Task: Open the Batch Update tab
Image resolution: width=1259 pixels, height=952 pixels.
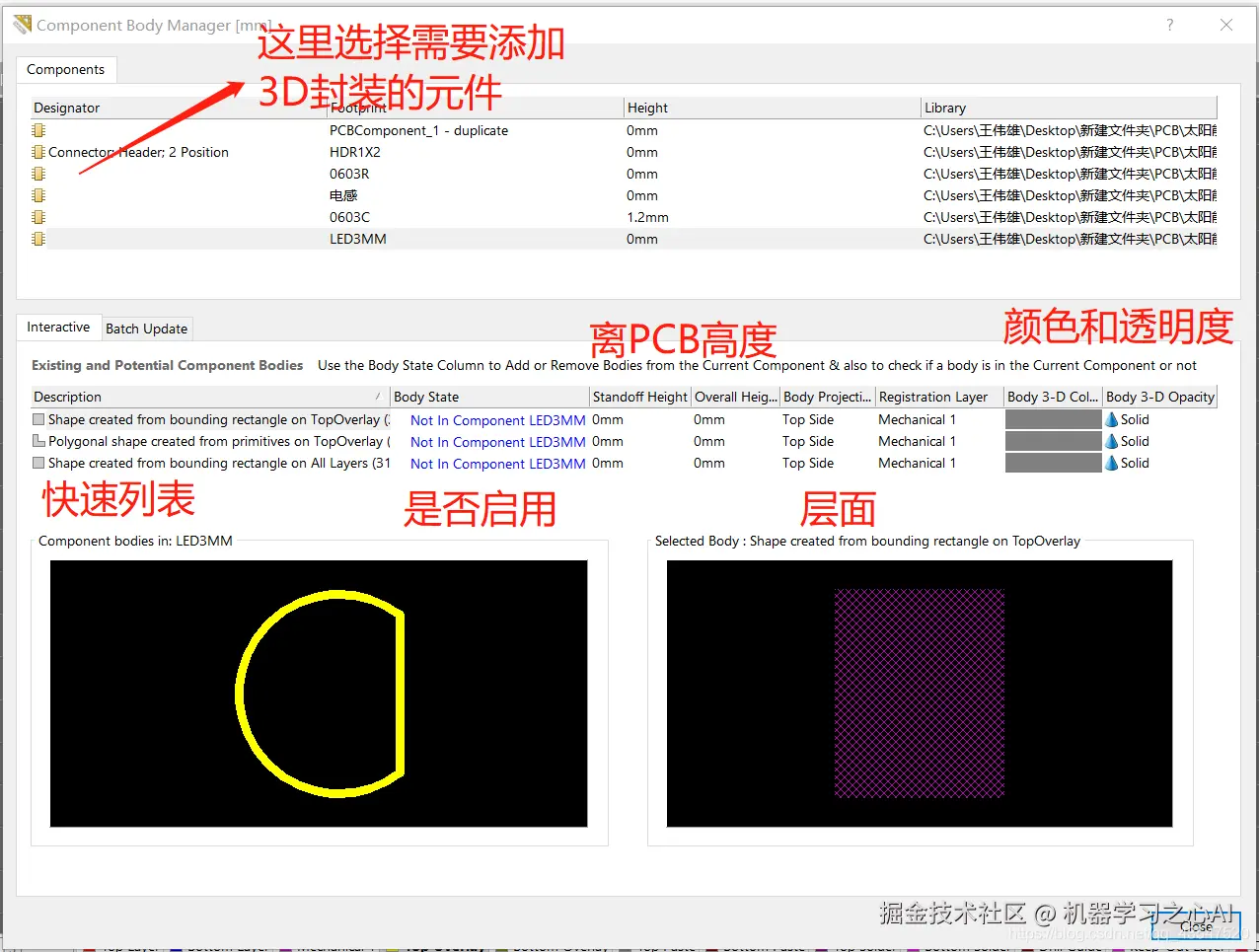Action: [x=146, y=329]
